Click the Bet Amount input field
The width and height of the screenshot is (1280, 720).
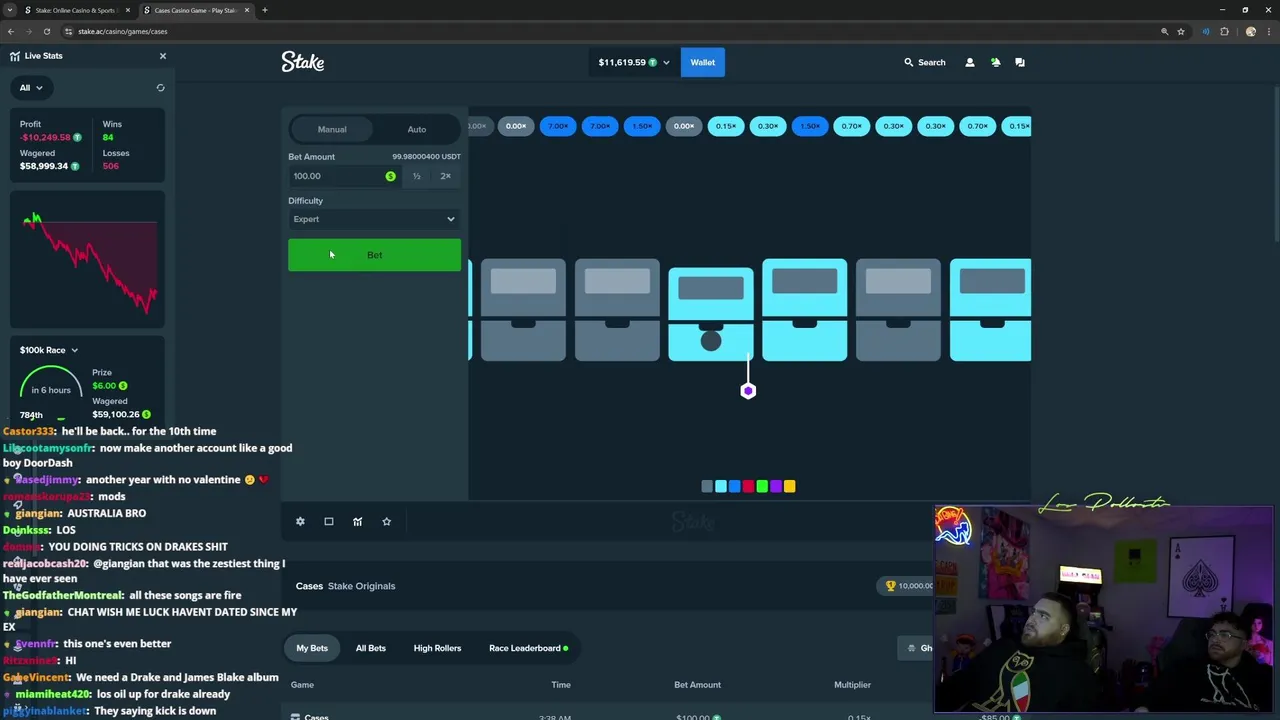click(x=343, y=176)
